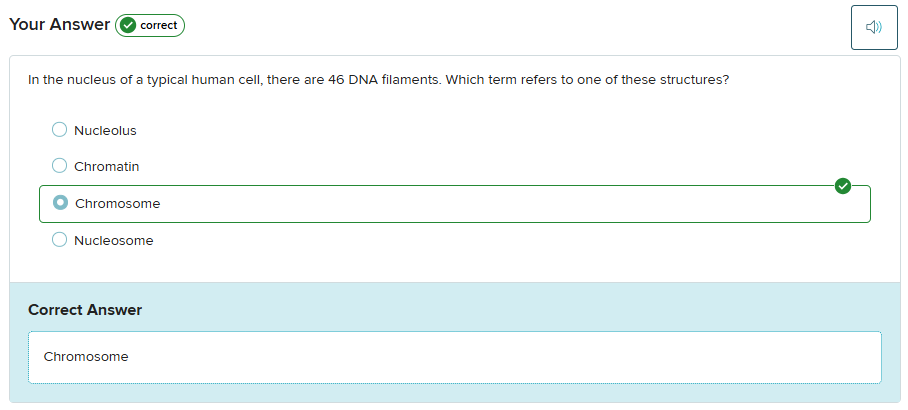This screenshot has height=410, width=908.
Task: Click the number 46 in the question
Action: (336, 80)
